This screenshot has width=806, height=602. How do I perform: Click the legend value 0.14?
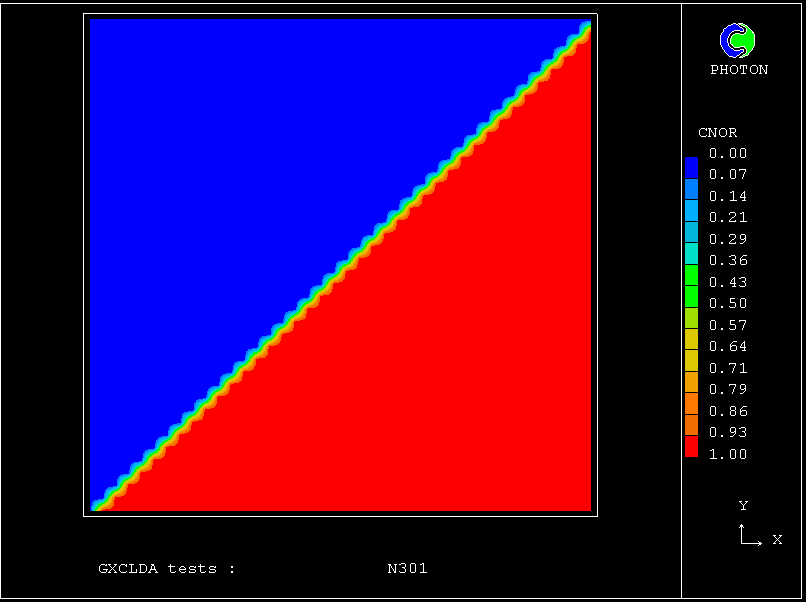[x=728, y=196]
